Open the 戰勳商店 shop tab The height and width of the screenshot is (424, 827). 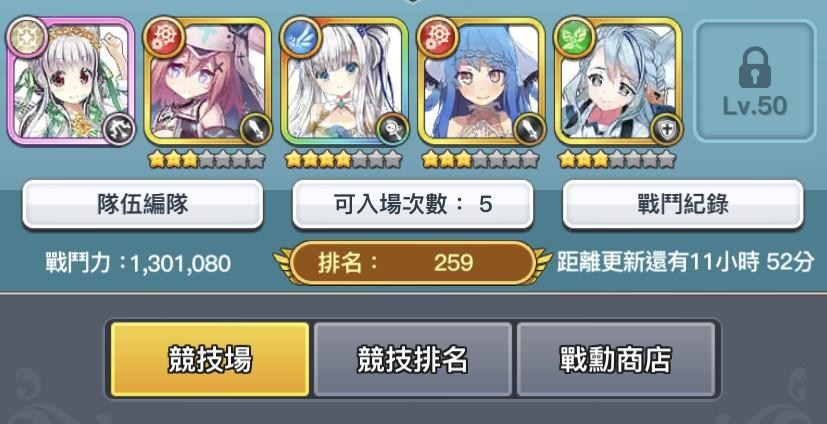[x=616, y=359]
